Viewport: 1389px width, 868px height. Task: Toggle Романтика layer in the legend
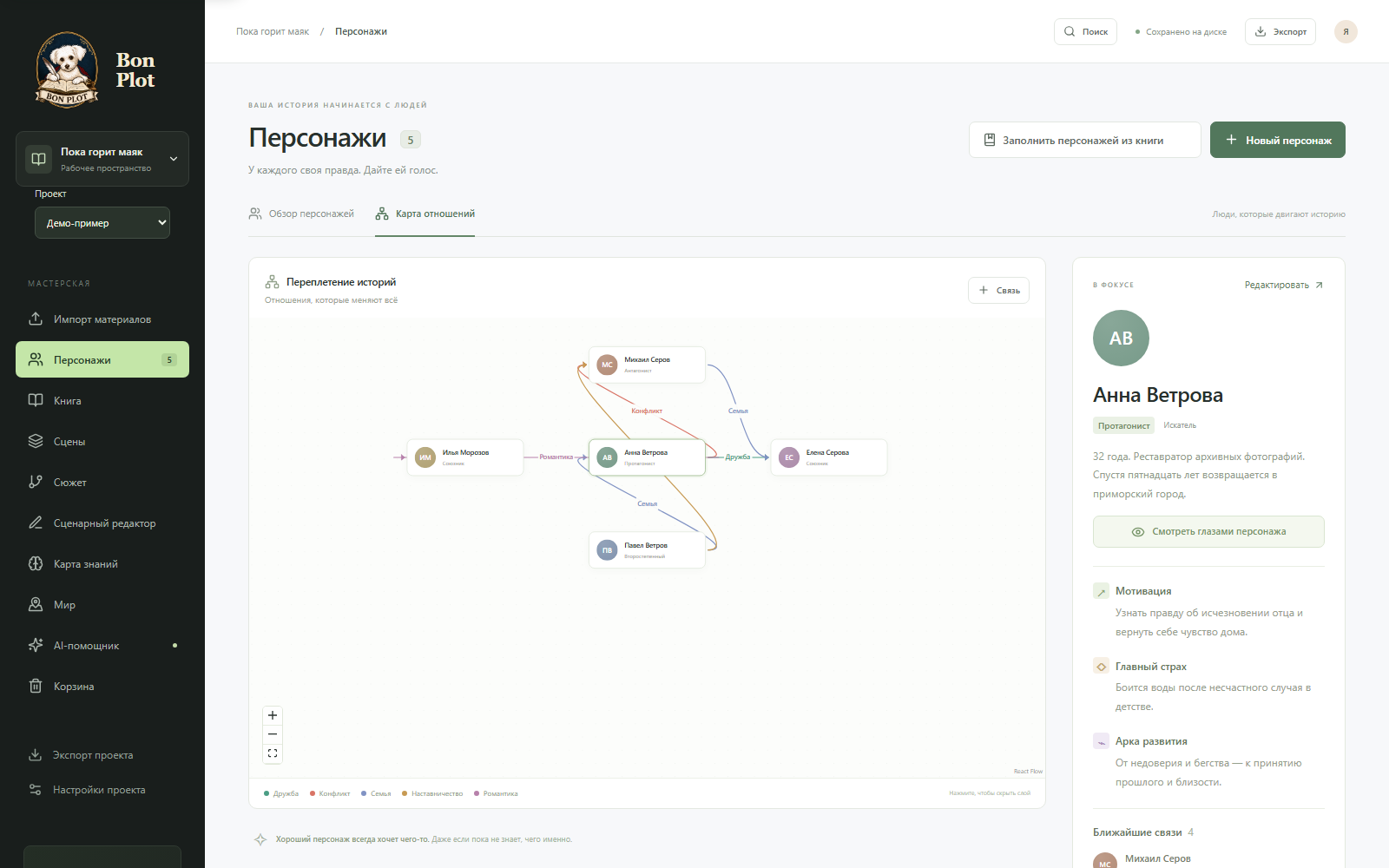coord(496,793)
